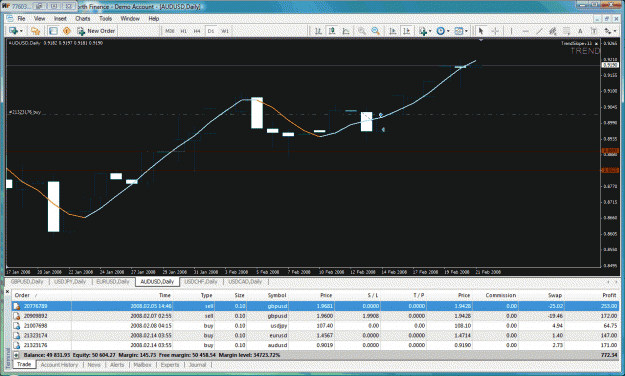Select the trendline drawing tool
The image size is (625, 376).
539,31
